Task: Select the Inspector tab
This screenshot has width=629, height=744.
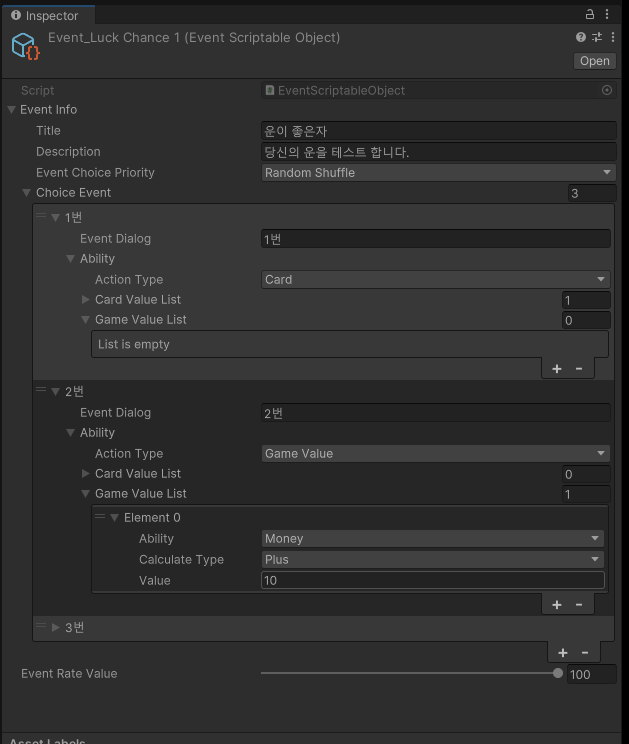Action: coord(46,16)
